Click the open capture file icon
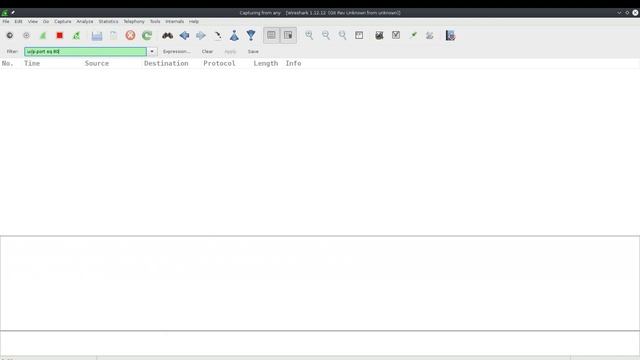This screenshot has height=360, width=640. point(97,36)
